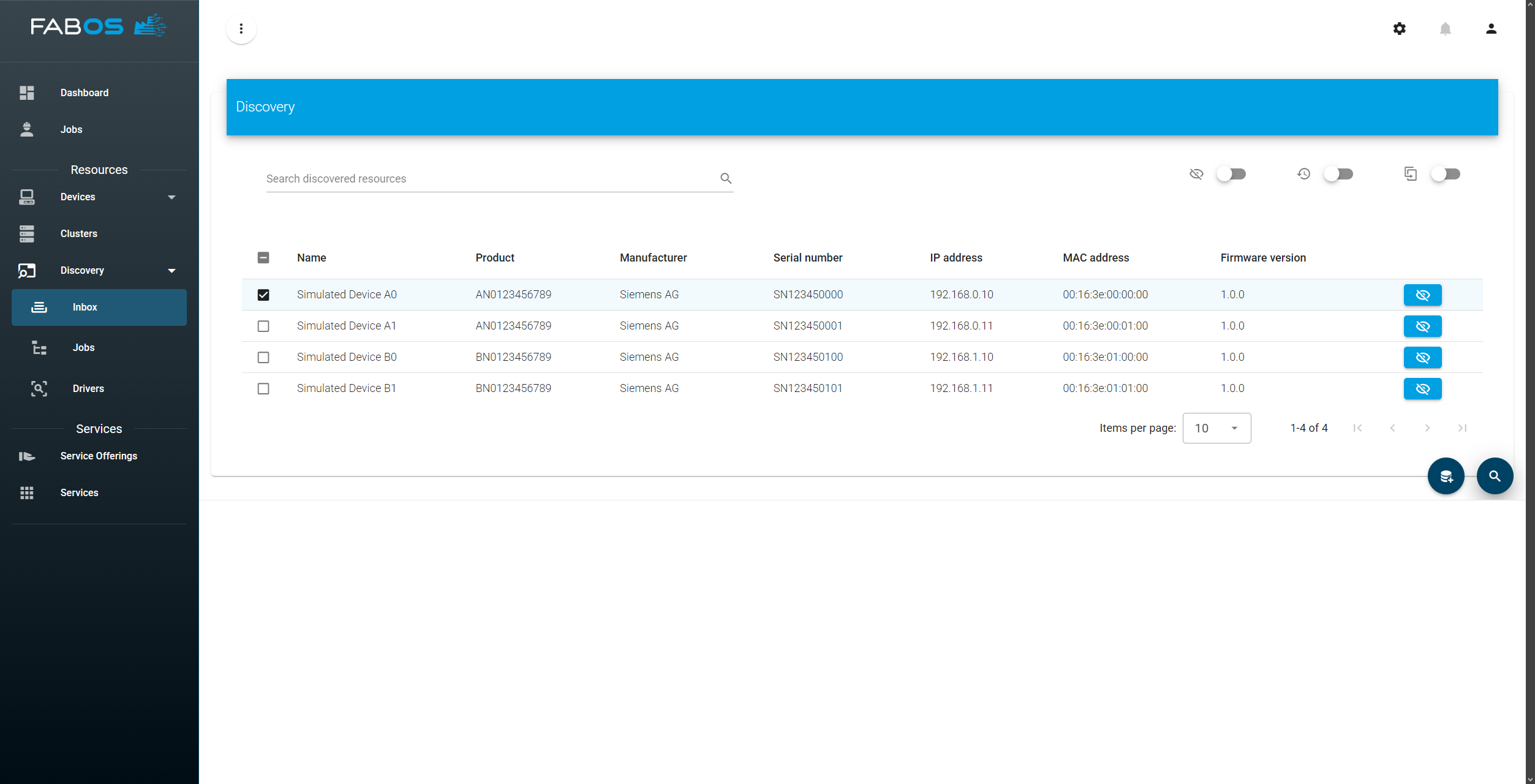Toggle the show-ignored resources switch
This screenshot has width=1535, height=784.
tap(1231, 175)
